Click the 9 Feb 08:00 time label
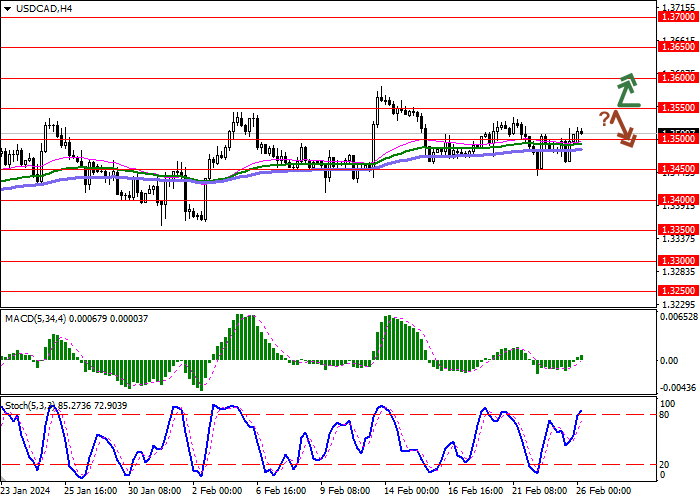700x500 pixels. 346,491
